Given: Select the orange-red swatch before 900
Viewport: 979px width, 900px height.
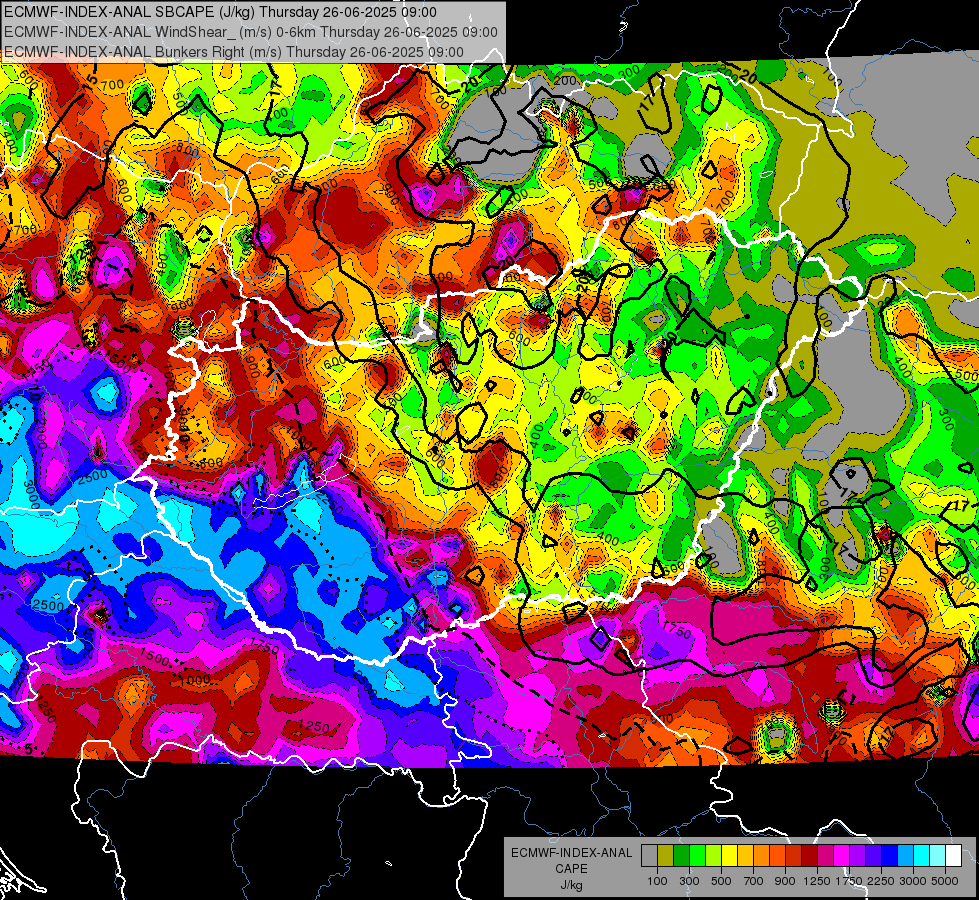Looking at the screenshot, I should click(777, 856).
